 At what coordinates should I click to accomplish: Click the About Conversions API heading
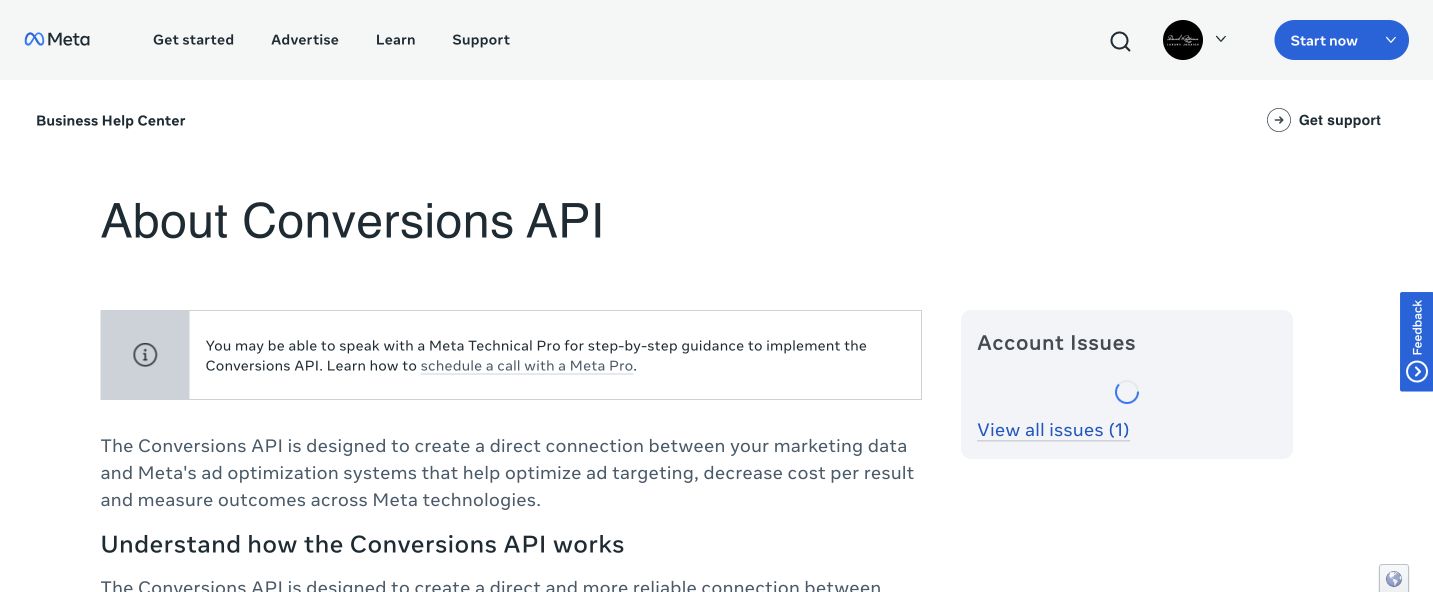pos(352,221)
